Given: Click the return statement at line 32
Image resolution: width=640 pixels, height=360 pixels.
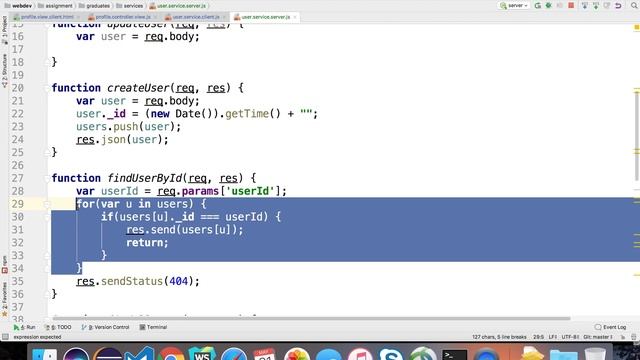Looking at the screenshot, I should pyautogui.click(x=147, y=243).
